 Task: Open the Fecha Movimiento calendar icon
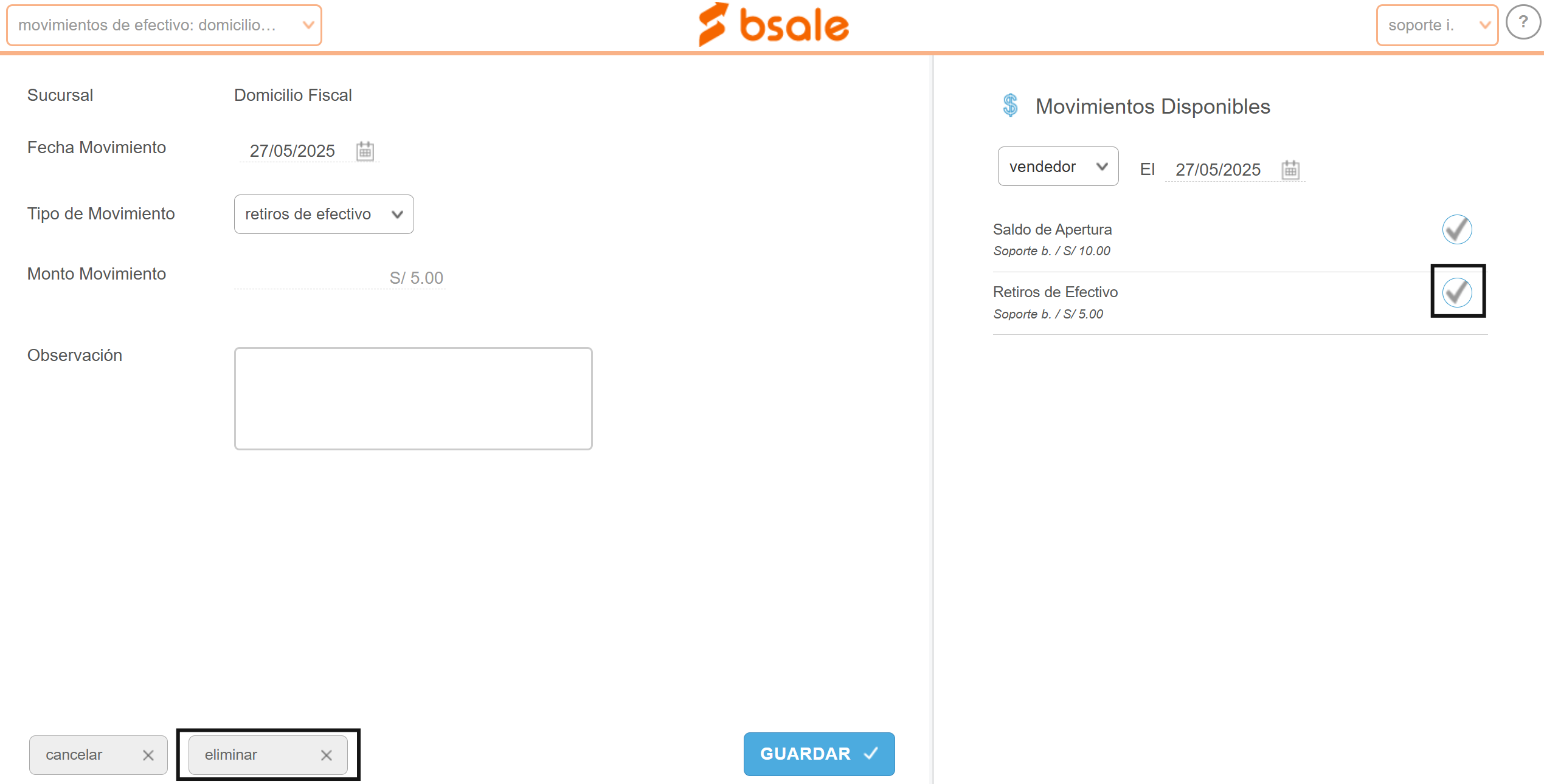click(365, 150)
